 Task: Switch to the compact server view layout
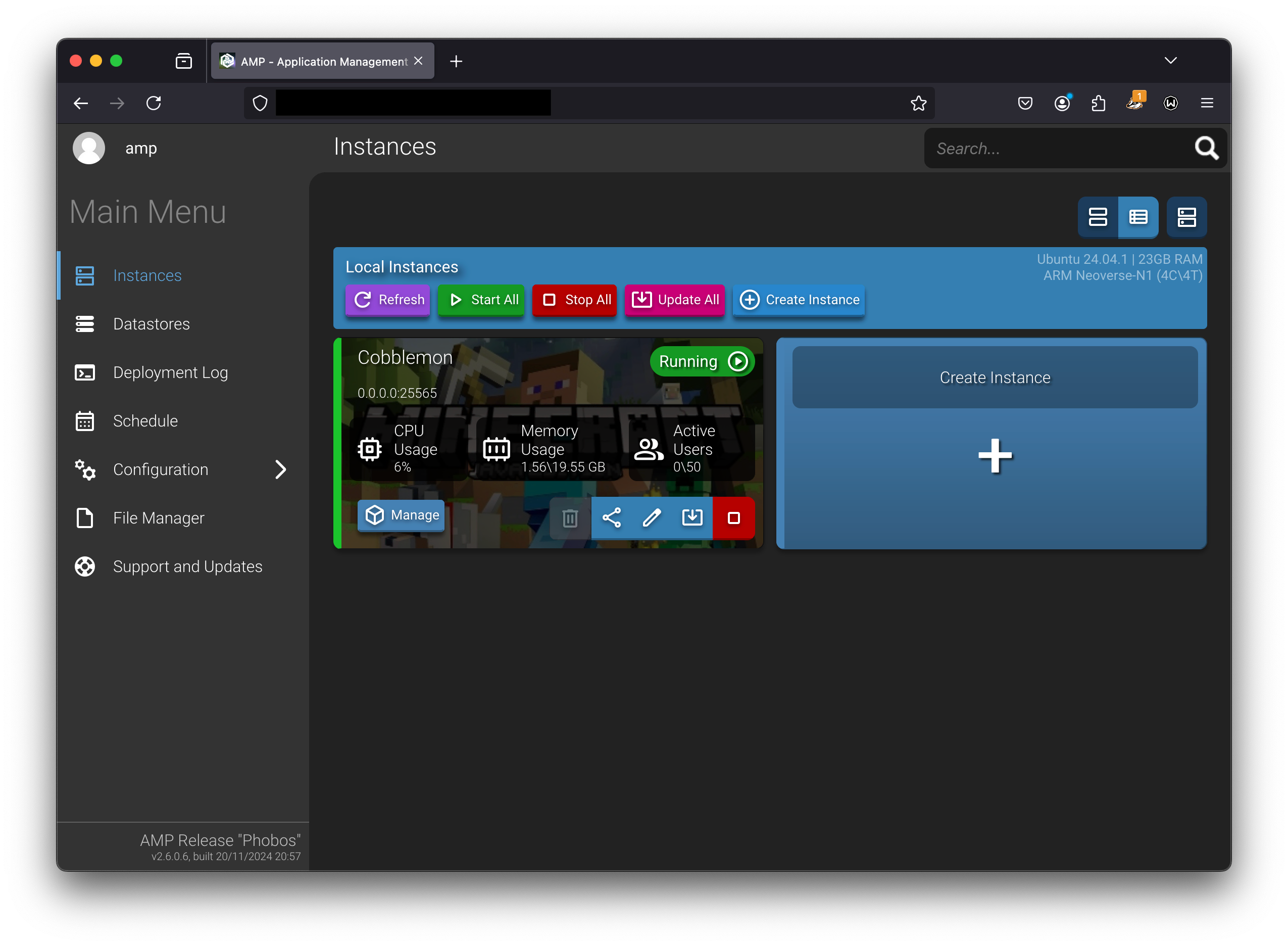(1187, 217)
